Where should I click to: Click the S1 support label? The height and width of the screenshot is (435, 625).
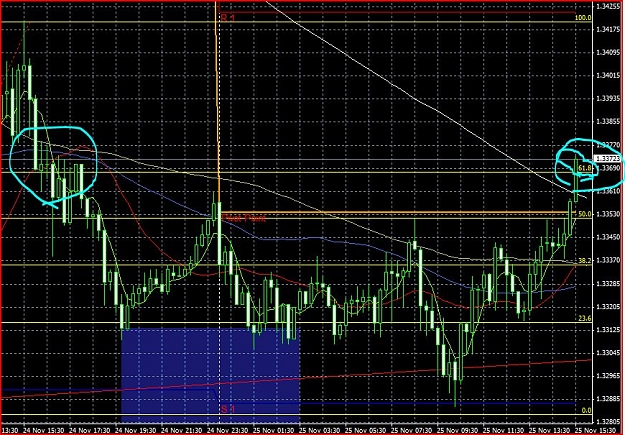coord(228,409)
